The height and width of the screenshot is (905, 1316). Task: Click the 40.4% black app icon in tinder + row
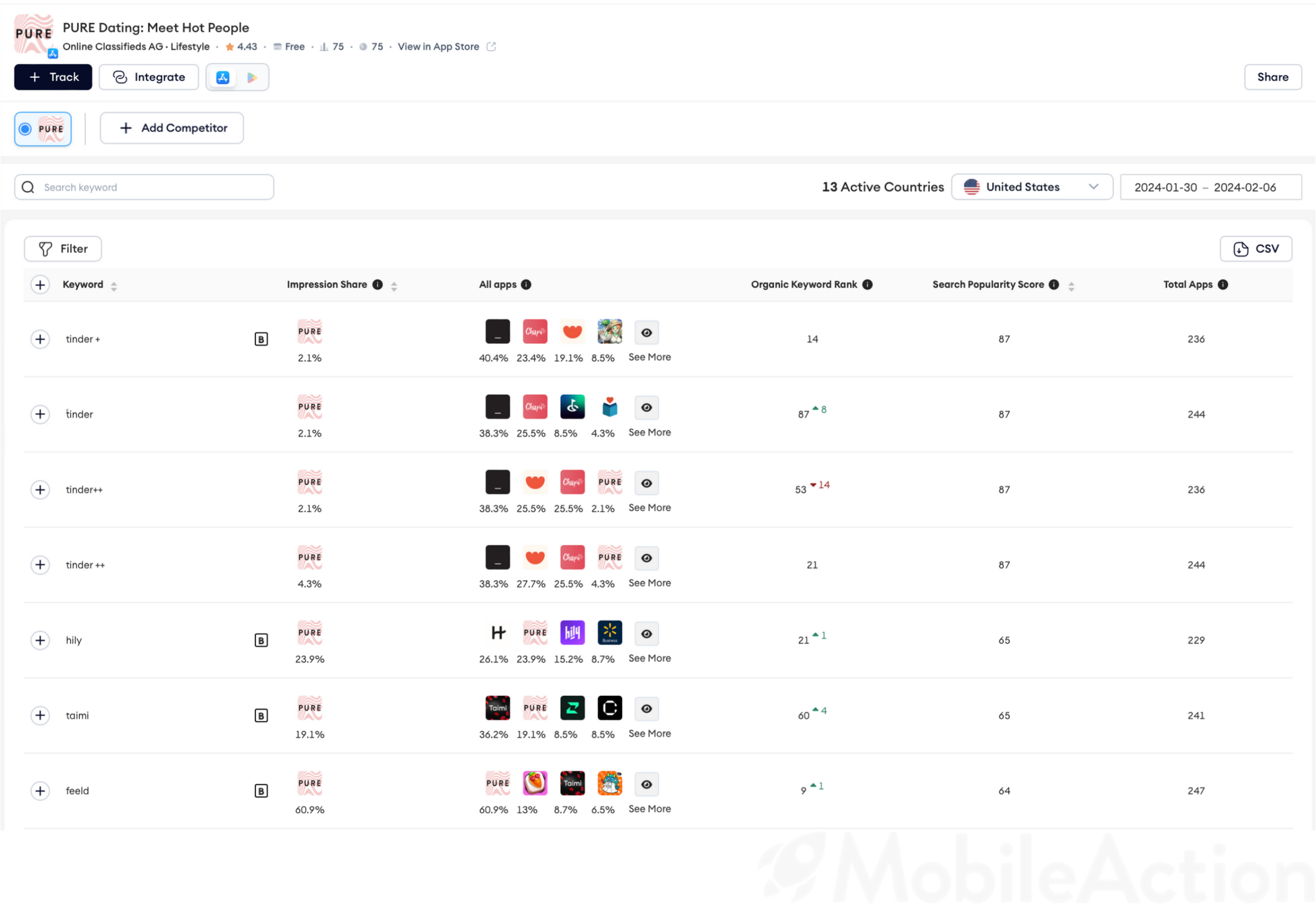tap(498, 332)
